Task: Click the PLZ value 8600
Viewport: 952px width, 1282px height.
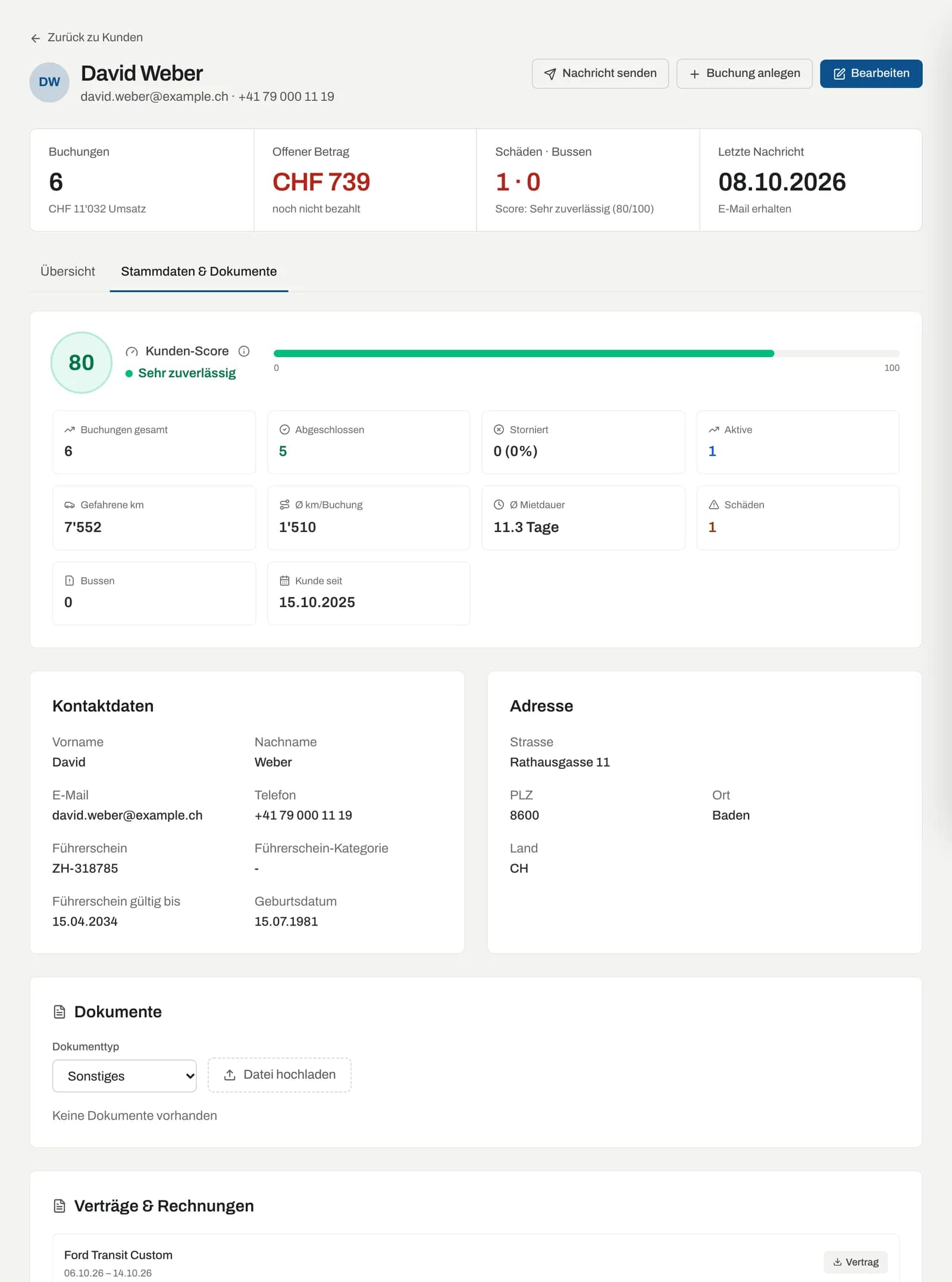Action: [x=524, y=815]
